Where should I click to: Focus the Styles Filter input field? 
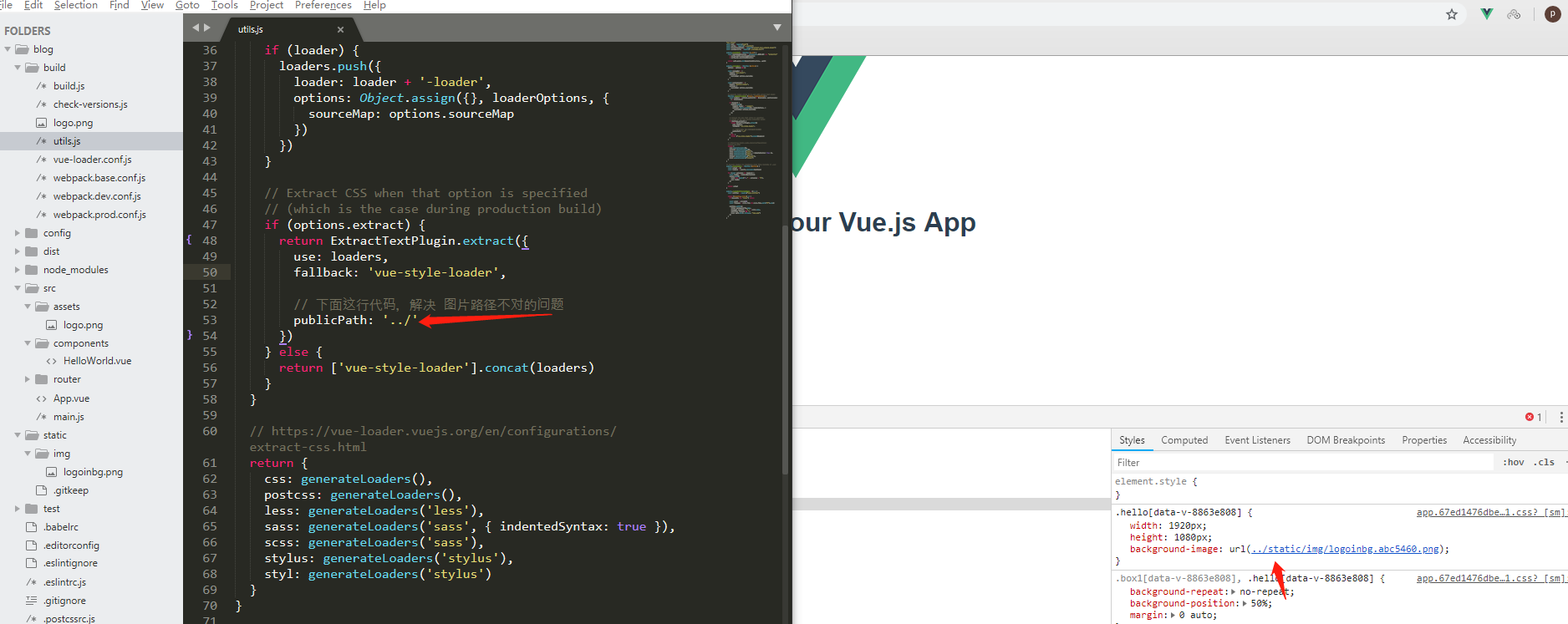[x=1304, y=462]
